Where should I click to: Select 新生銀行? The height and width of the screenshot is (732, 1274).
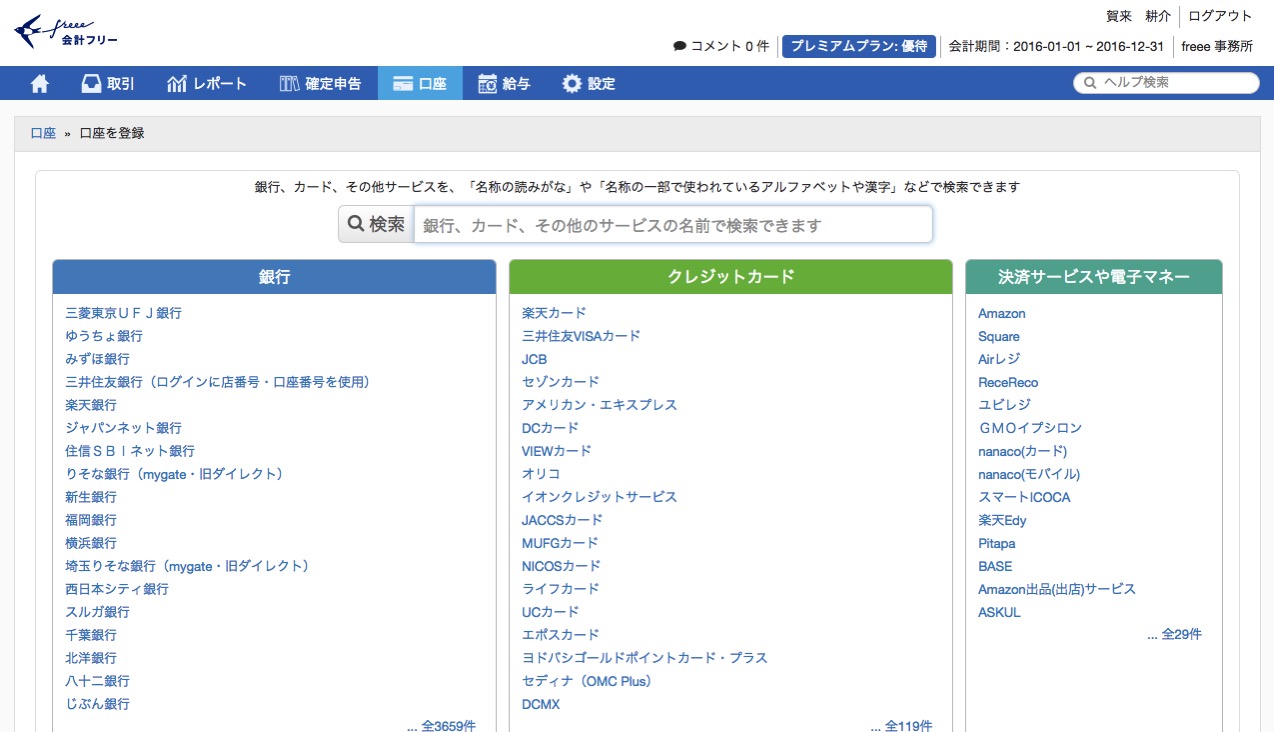[x=91, y=497]
